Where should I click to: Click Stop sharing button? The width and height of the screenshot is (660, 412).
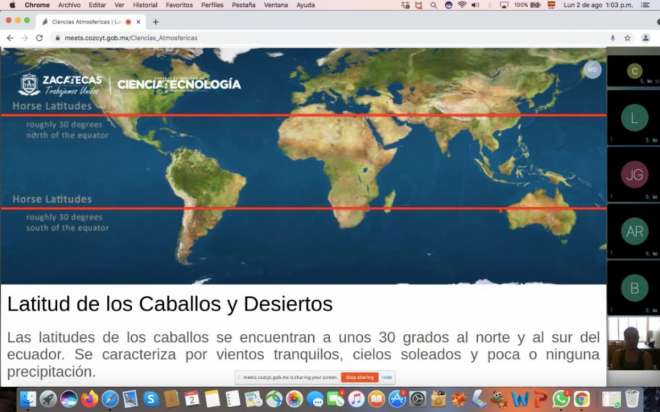tap(359, 377)
